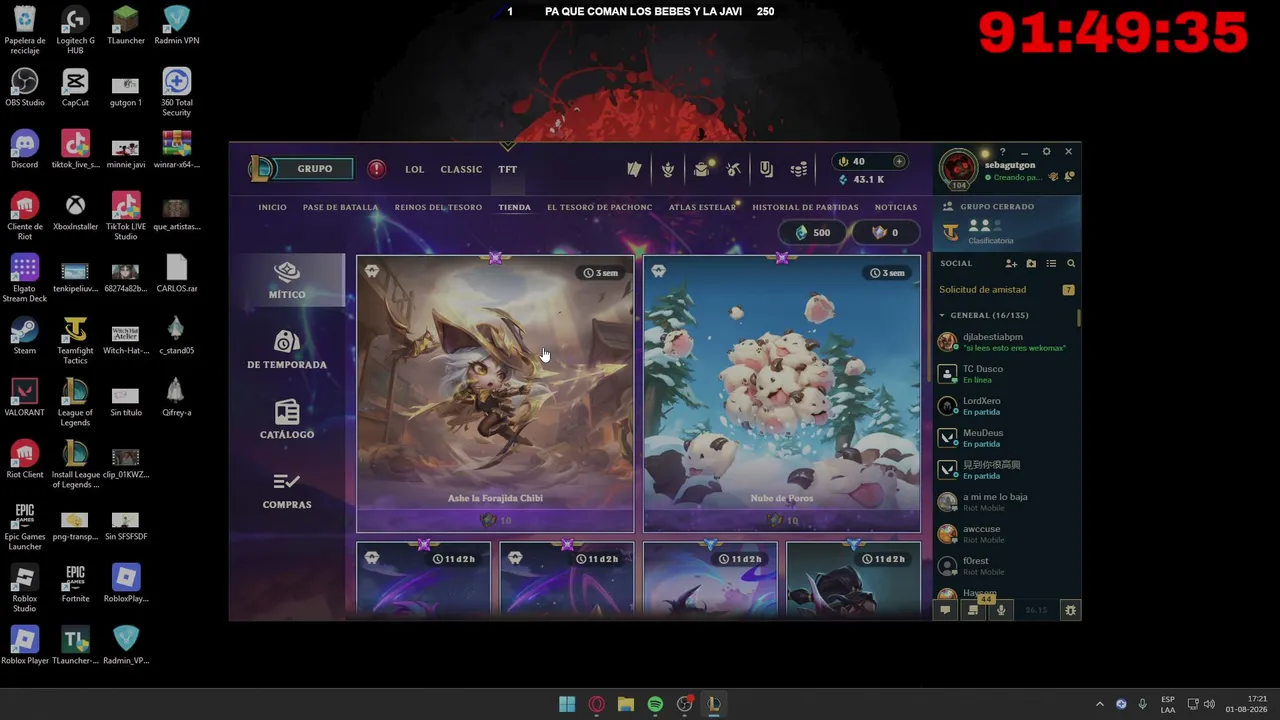Open the client settings gear
Image resolution: width=1280 pixels, height=720 pixels.
click(x=1046, y=152)
